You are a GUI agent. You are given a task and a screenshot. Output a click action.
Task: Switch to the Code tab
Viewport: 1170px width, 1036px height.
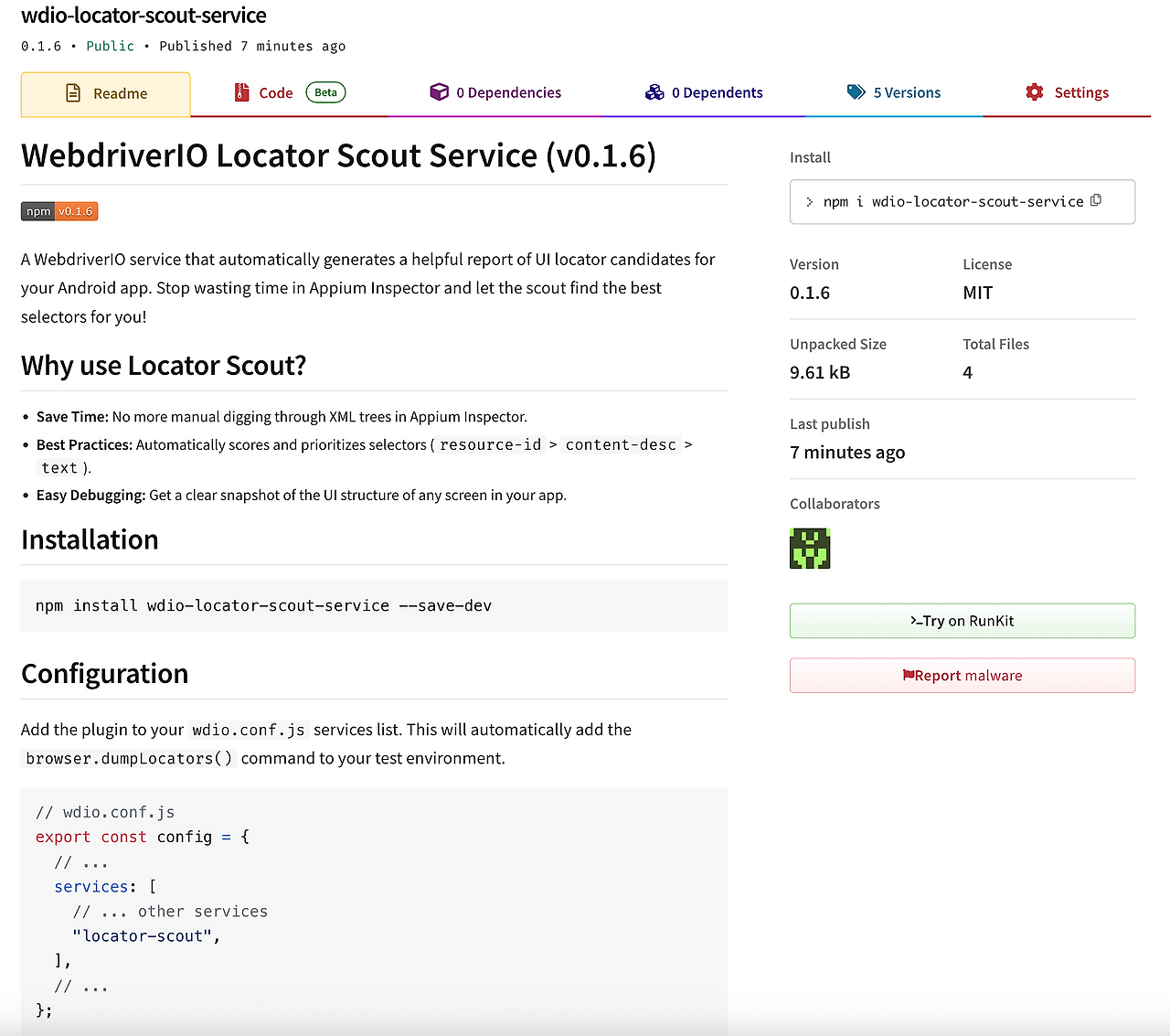tap(290, 92)
